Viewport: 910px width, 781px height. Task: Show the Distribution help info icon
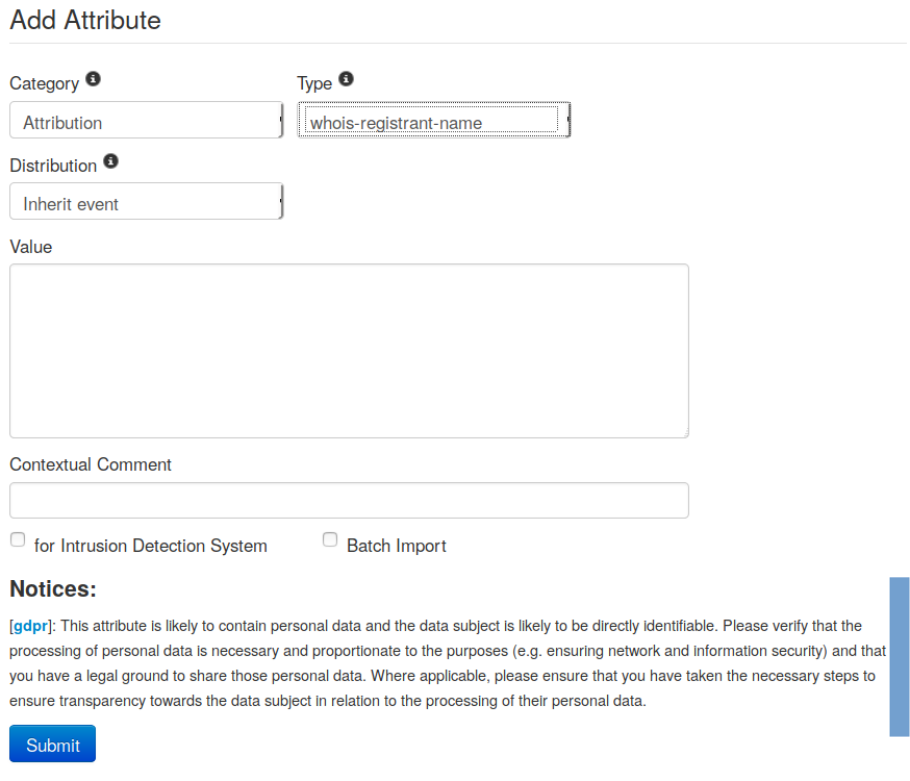pos(111,162)
